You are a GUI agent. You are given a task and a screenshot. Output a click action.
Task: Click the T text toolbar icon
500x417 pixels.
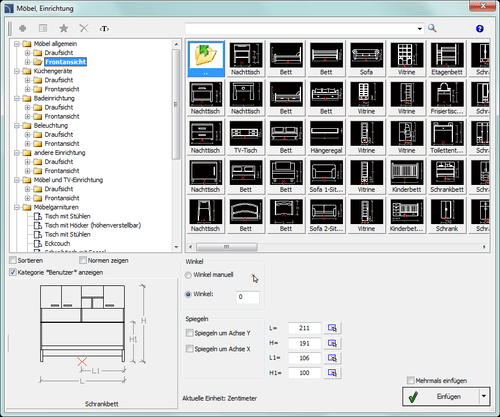(x=104, y=29)
